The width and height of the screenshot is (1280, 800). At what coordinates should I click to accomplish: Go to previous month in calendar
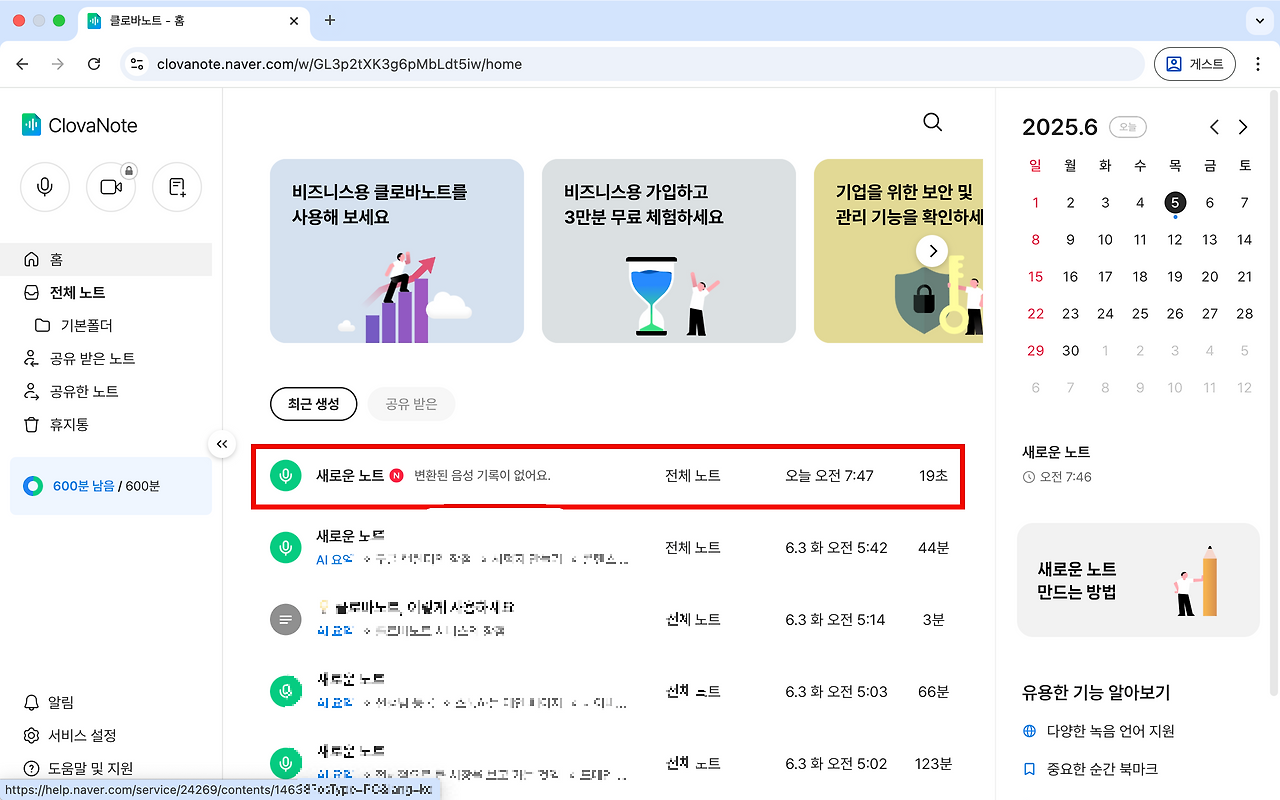point(1214,127)
